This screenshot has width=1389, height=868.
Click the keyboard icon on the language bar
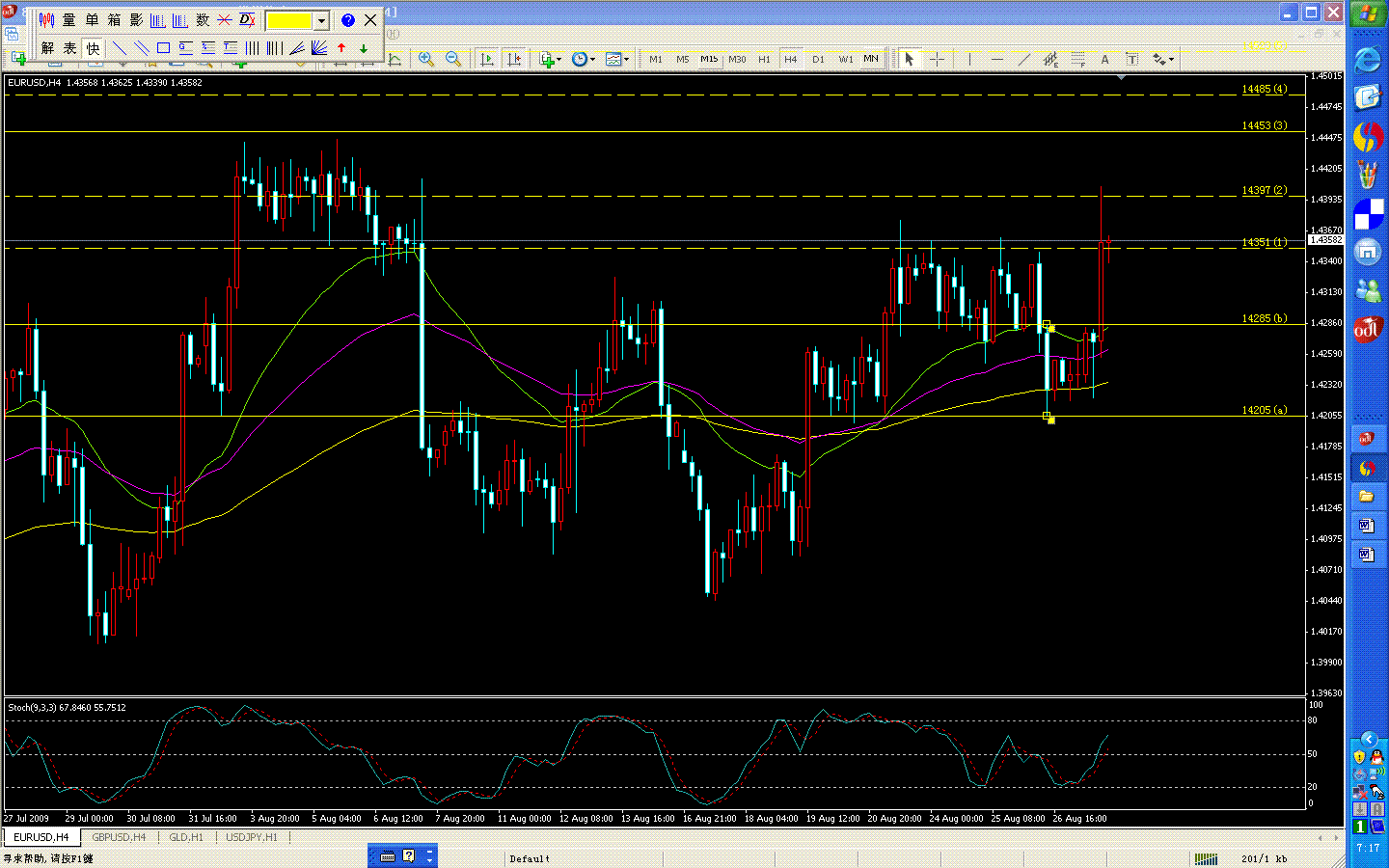[x=388, y=855]
